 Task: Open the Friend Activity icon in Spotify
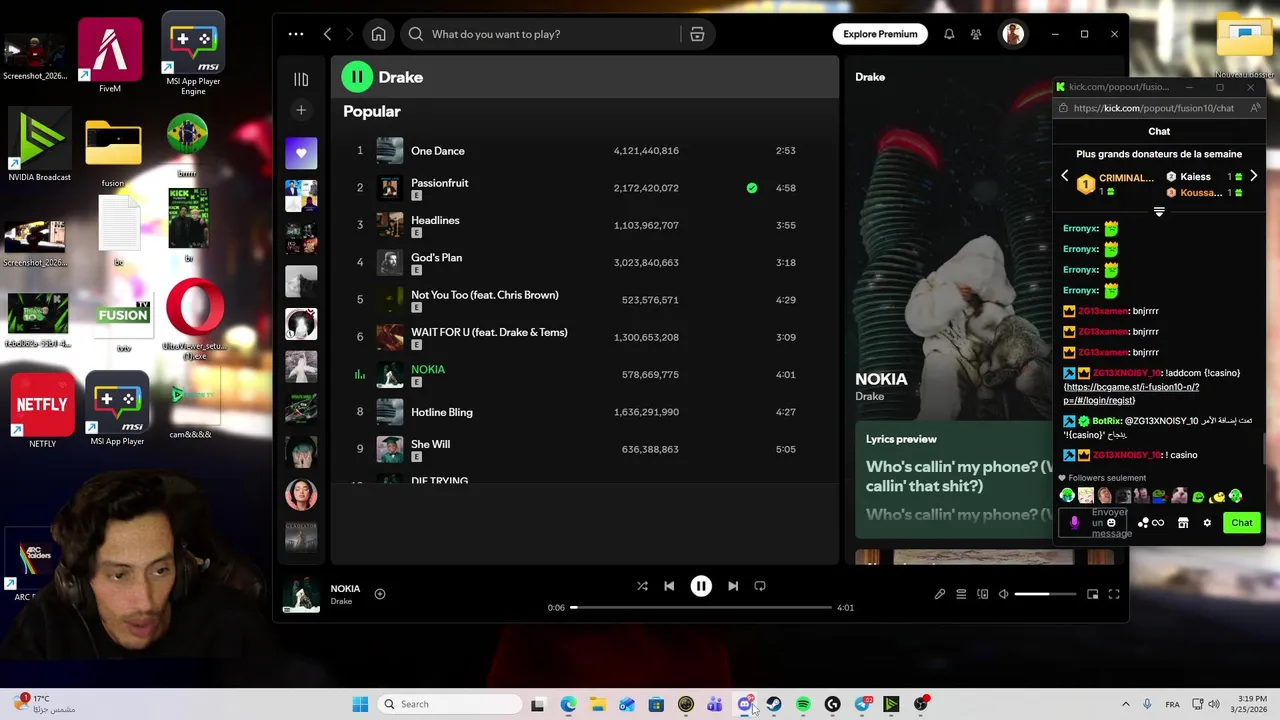click(x=976, y=34)
